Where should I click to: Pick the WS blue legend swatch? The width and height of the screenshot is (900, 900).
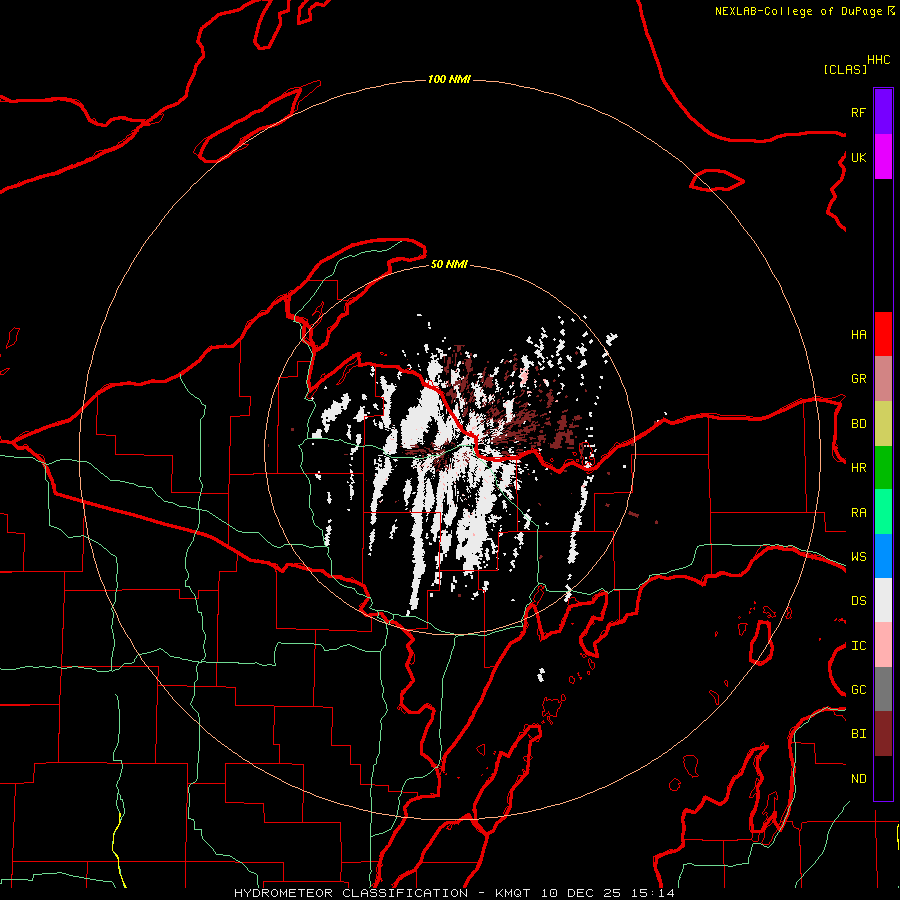(883, 556)
